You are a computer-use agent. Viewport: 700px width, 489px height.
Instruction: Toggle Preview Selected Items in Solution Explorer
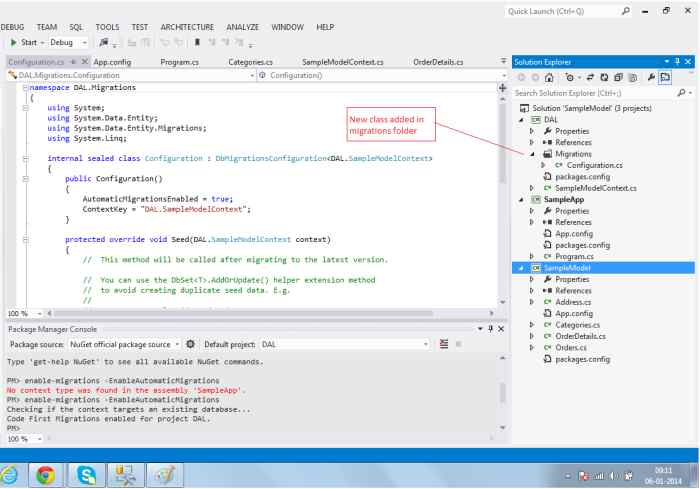pyautogui.click(x=667, y=77)
